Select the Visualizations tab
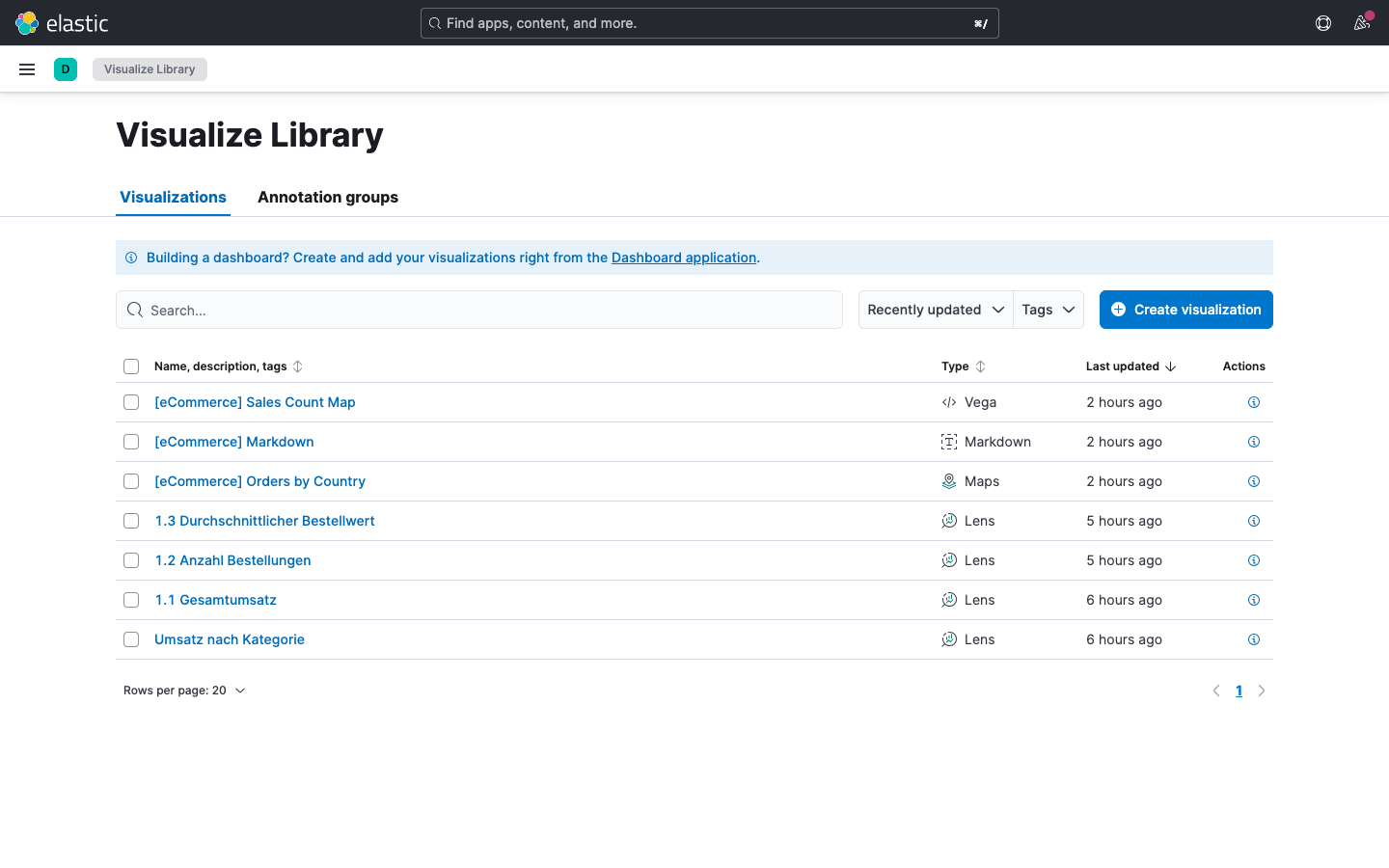The image size is (1389, 868). 173,197
